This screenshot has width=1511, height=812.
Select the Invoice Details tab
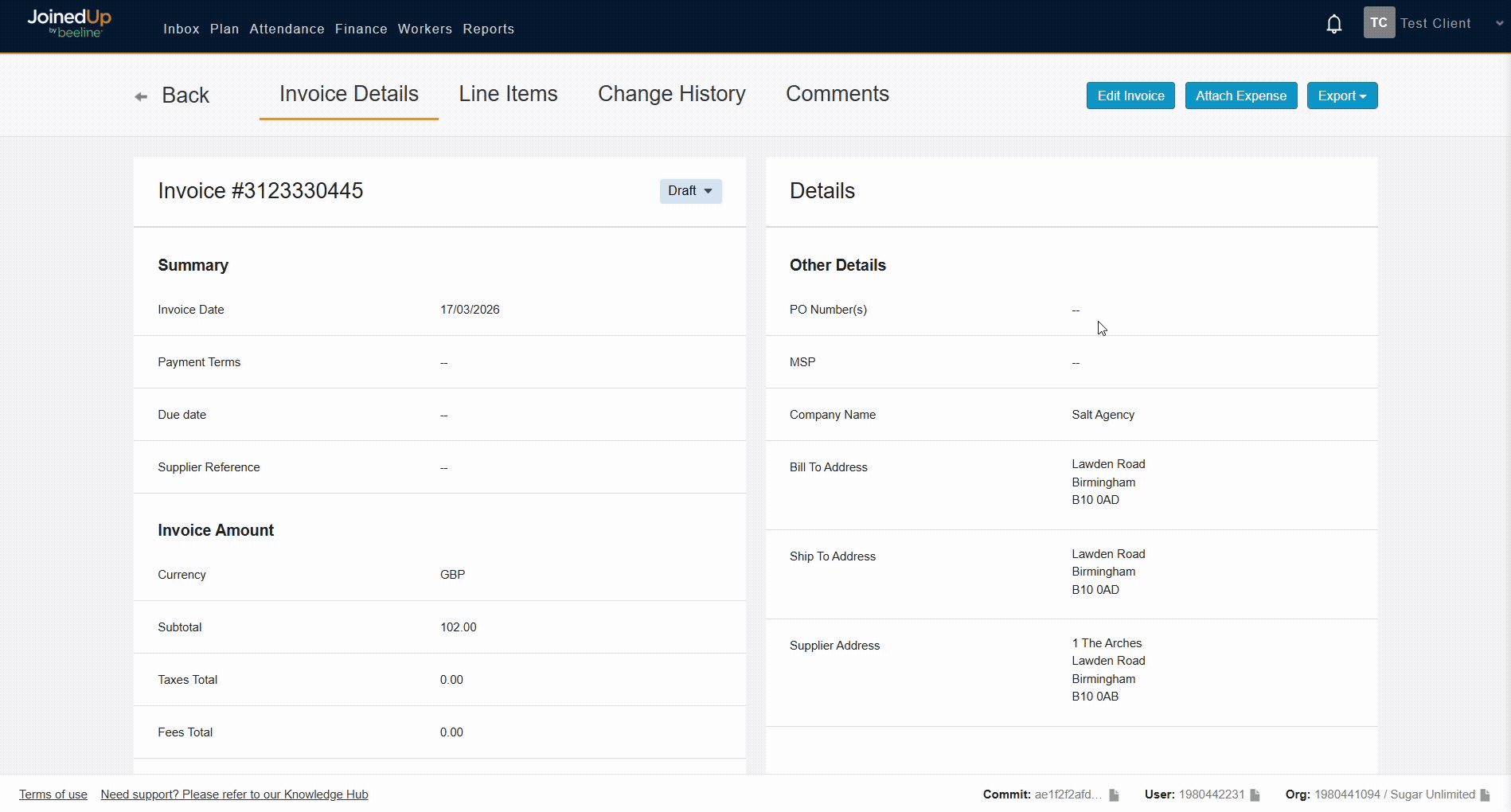[349, 94]
